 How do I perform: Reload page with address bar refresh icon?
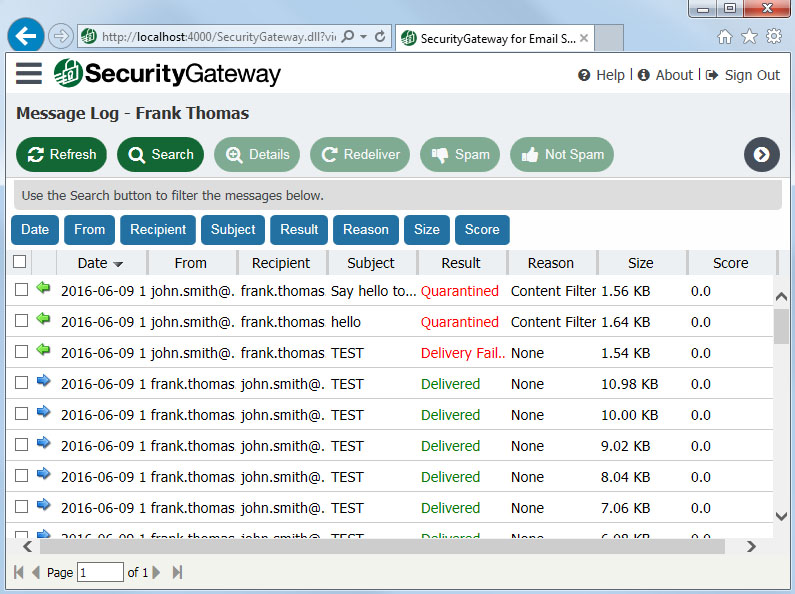click(380, 36)
